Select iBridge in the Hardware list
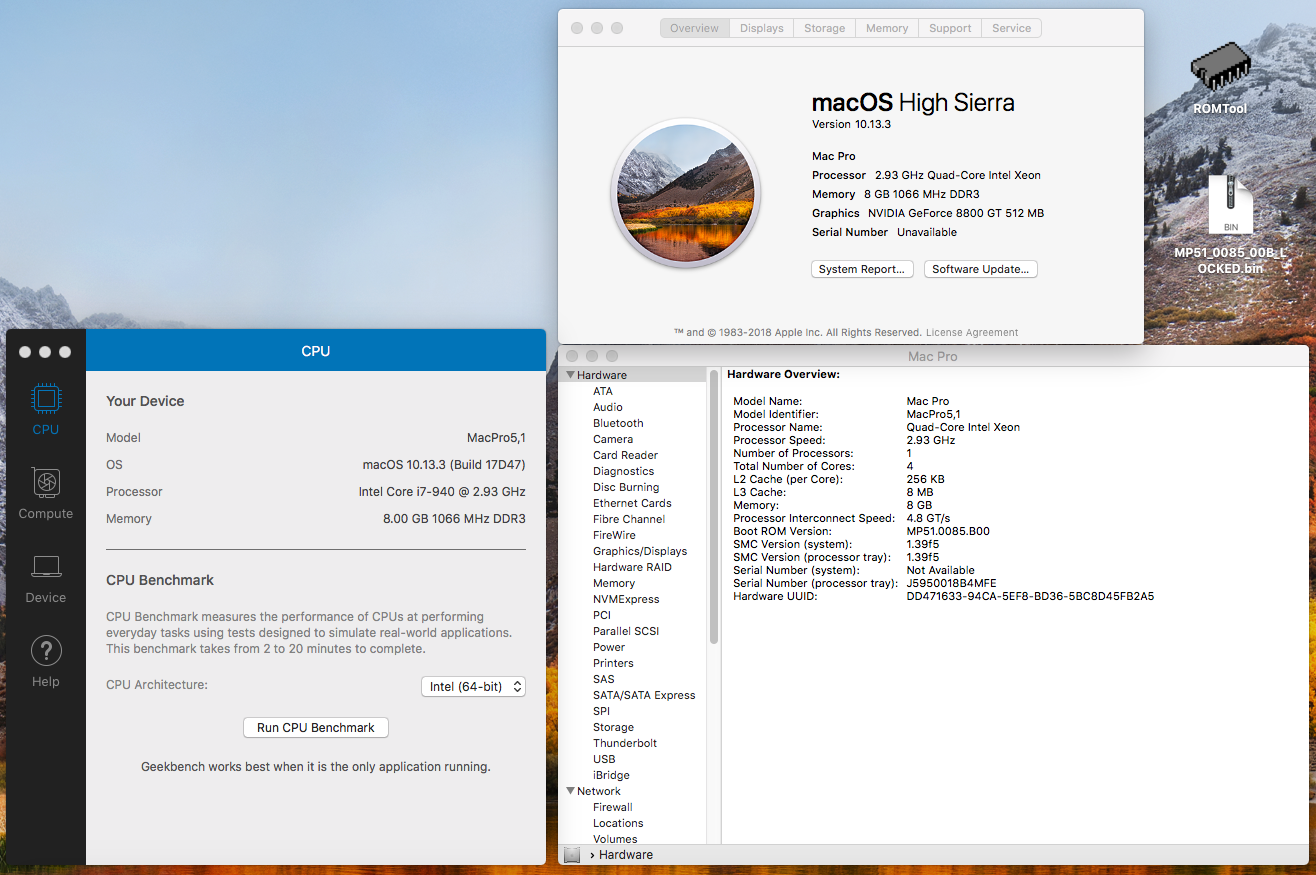This screenshot has height=875, width=1316. [611, 775]
